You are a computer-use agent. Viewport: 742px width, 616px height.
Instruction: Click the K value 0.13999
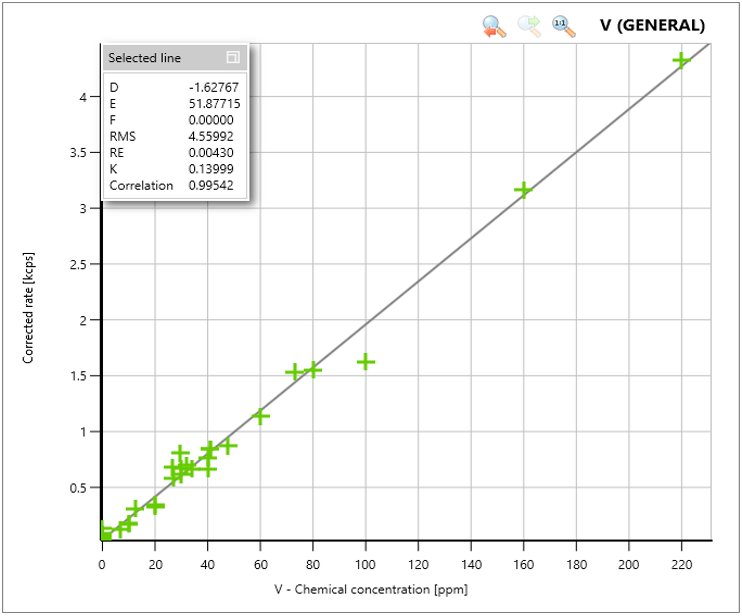[x=217, y=169]
